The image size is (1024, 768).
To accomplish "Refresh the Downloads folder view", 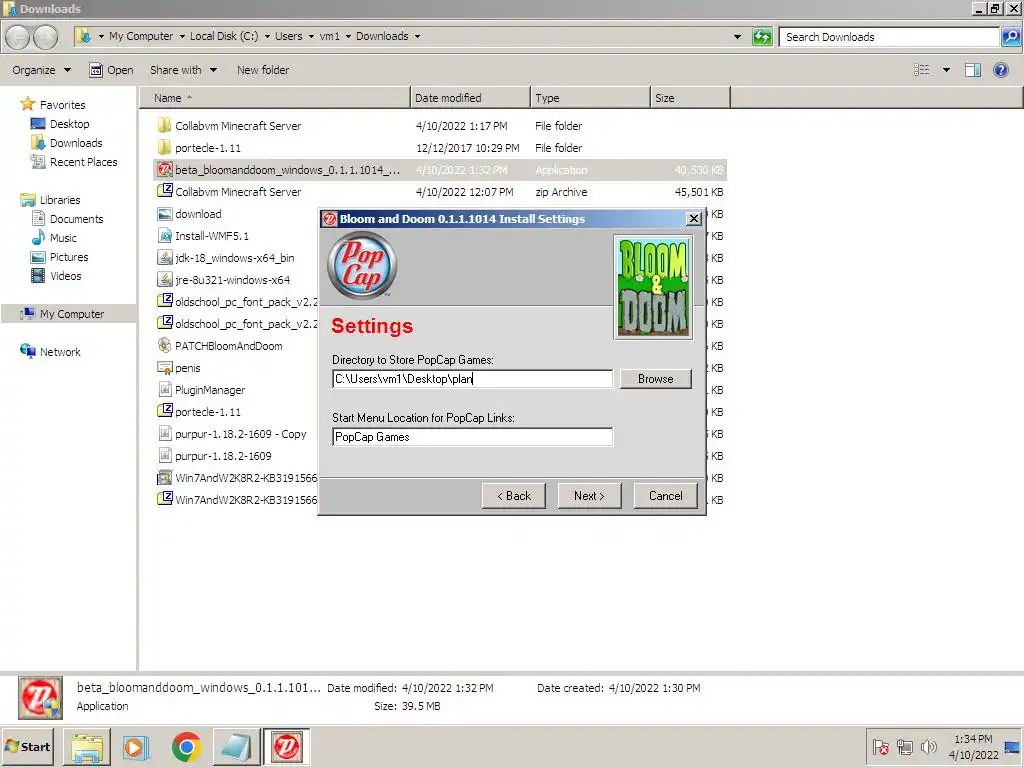I will pyautogui.click(x=762, y=37).
